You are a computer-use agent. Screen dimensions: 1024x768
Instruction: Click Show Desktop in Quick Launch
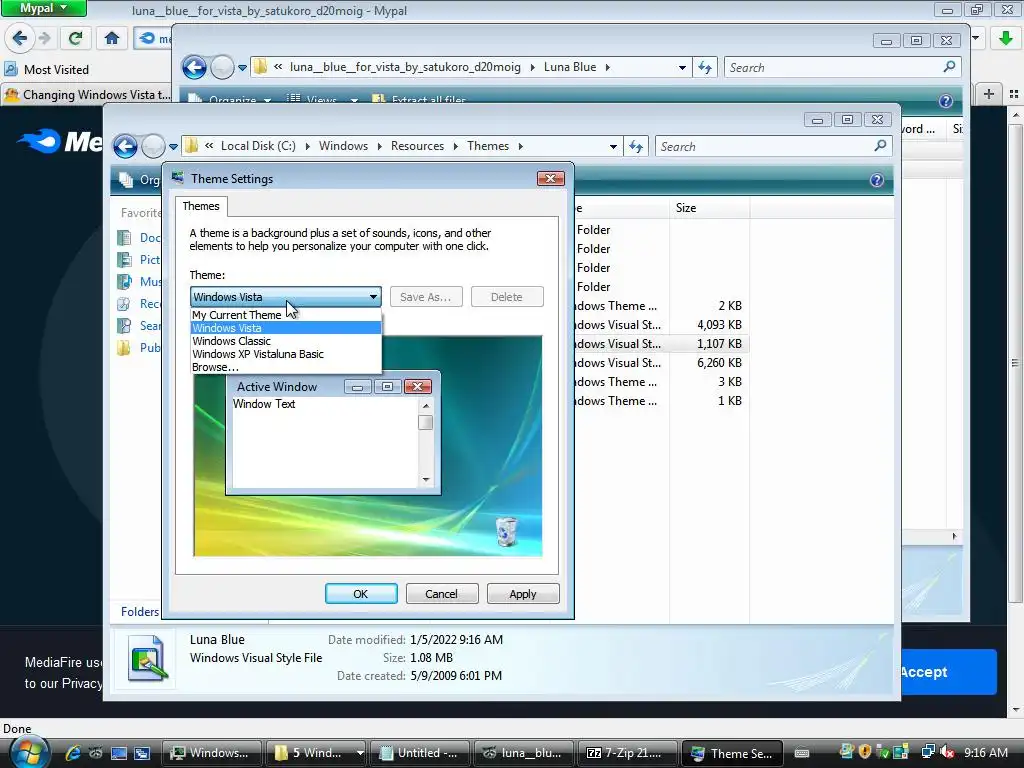point(118,753)
